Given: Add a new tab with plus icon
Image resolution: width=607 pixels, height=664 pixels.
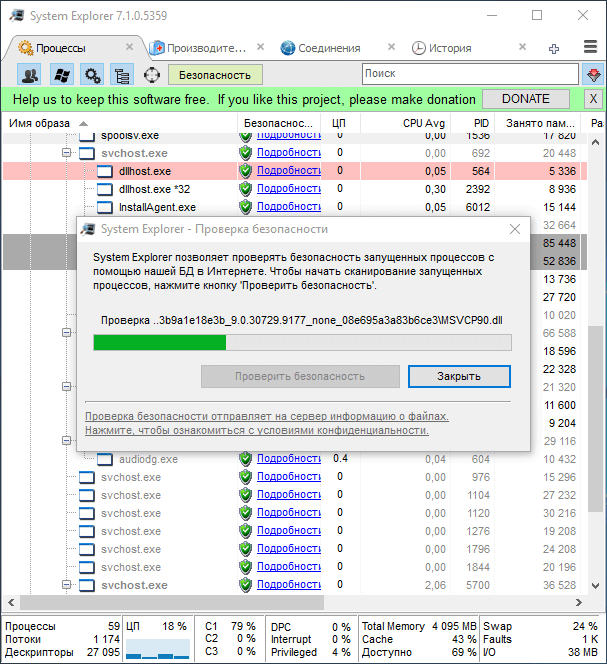Looking at the screenshot, I should 554,48.
